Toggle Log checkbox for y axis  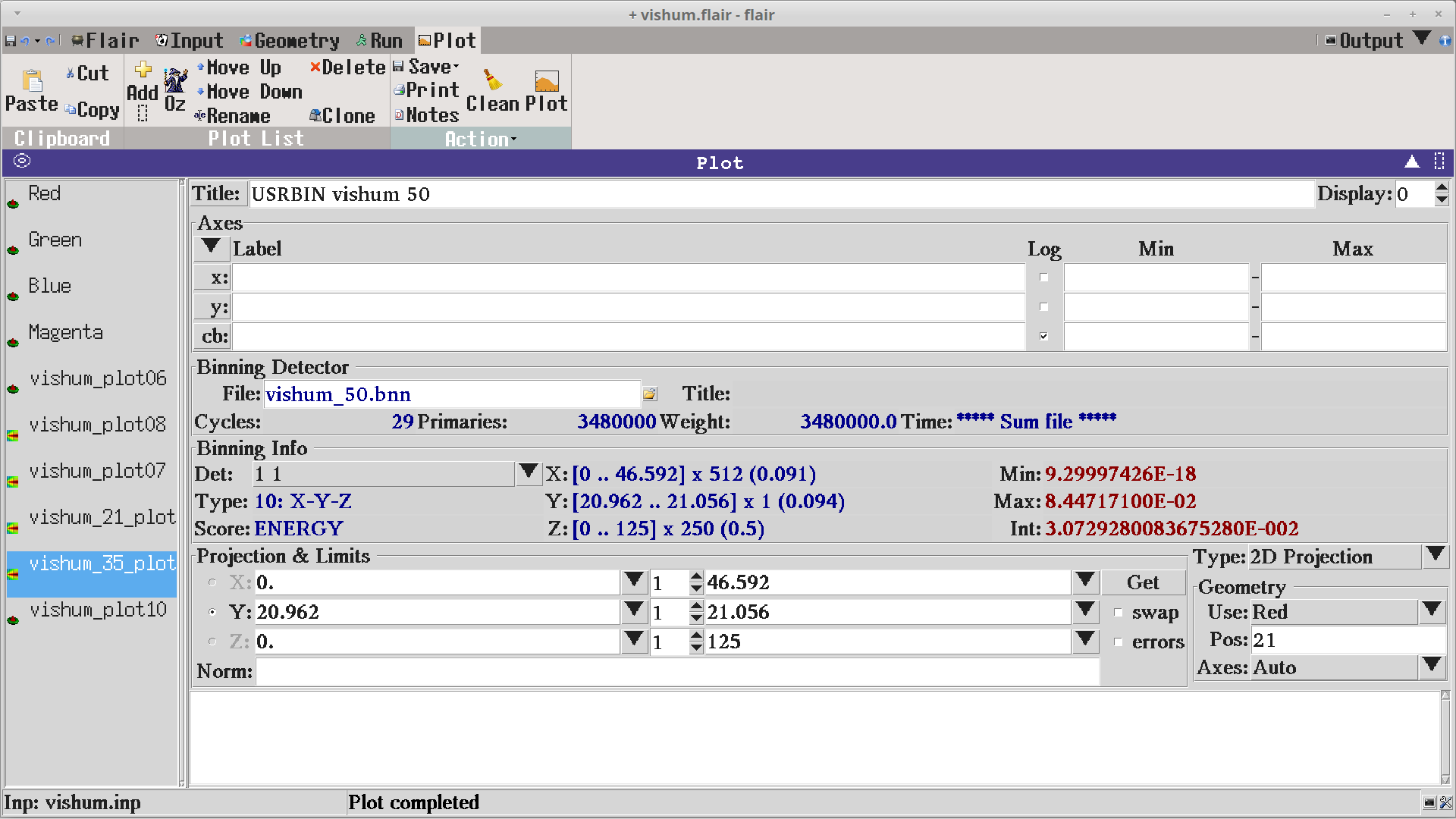pyautogui.click(x=1044, y=307)
